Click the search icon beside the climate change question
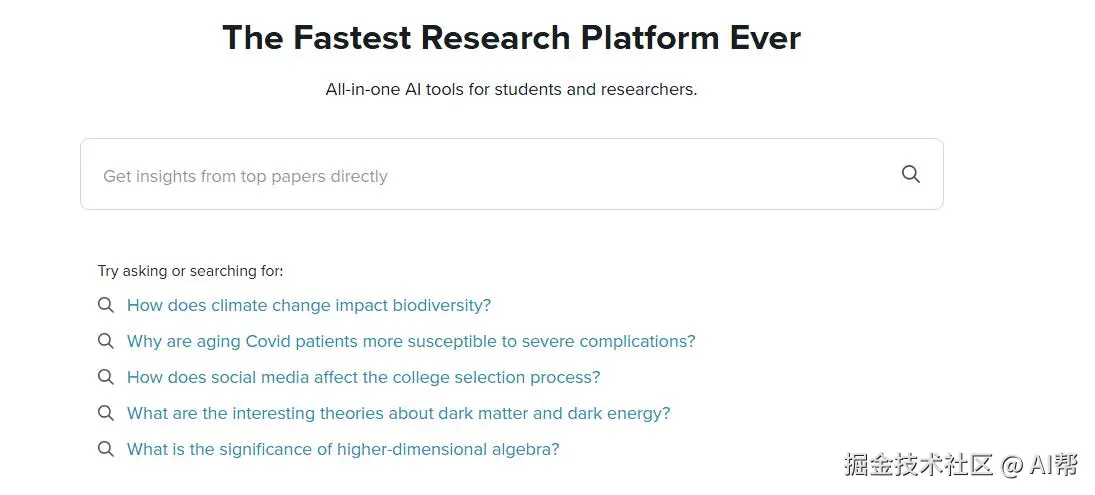Image resolution: width=1095 pixels, height=495 pixels. pyautogui.click(x=105, y=305)
